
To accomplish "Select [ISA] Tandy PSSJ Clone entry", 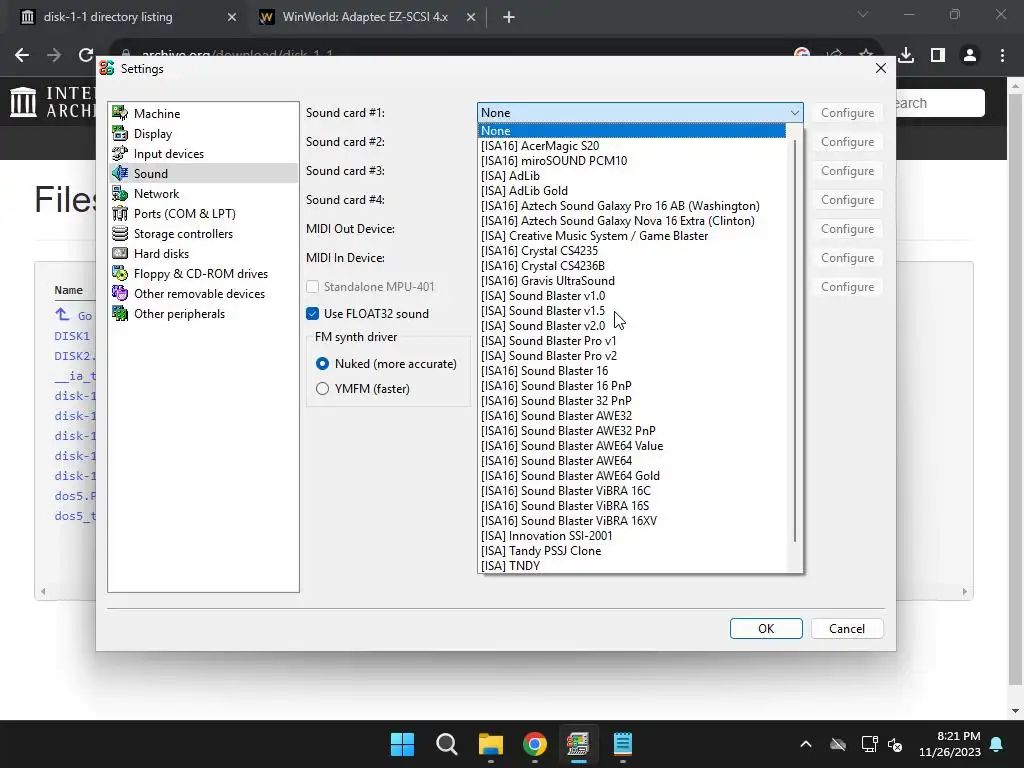I will 632,551.
